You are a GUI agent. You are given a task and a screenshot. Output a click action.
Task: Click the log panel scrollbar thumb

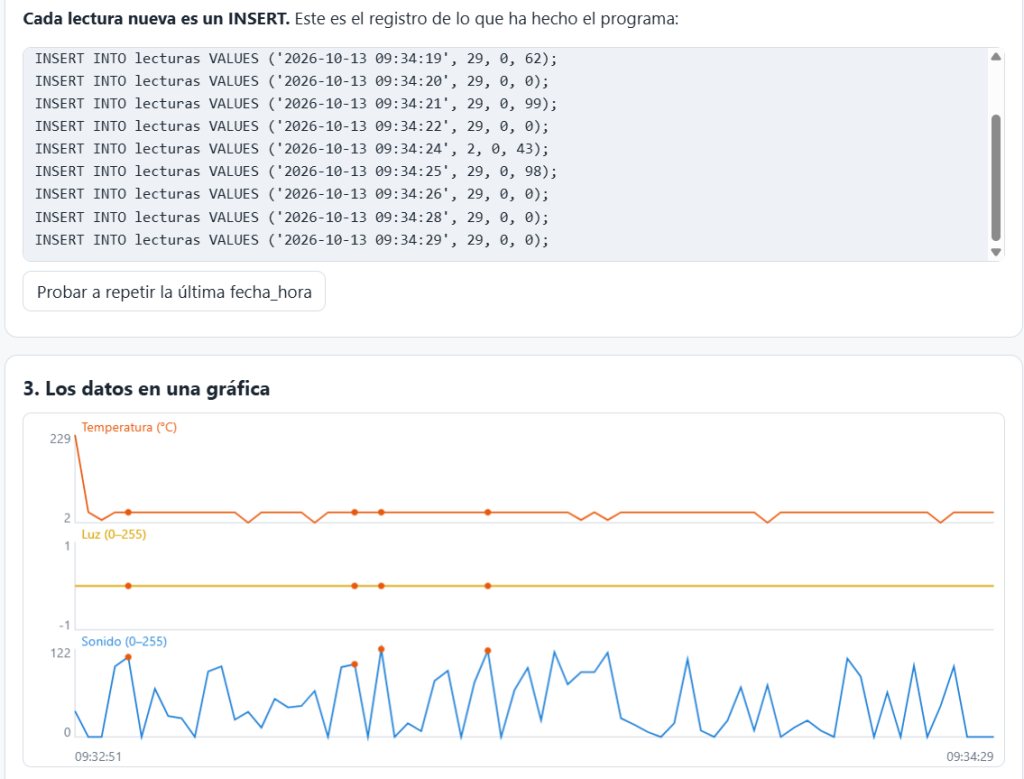(996, 178)
